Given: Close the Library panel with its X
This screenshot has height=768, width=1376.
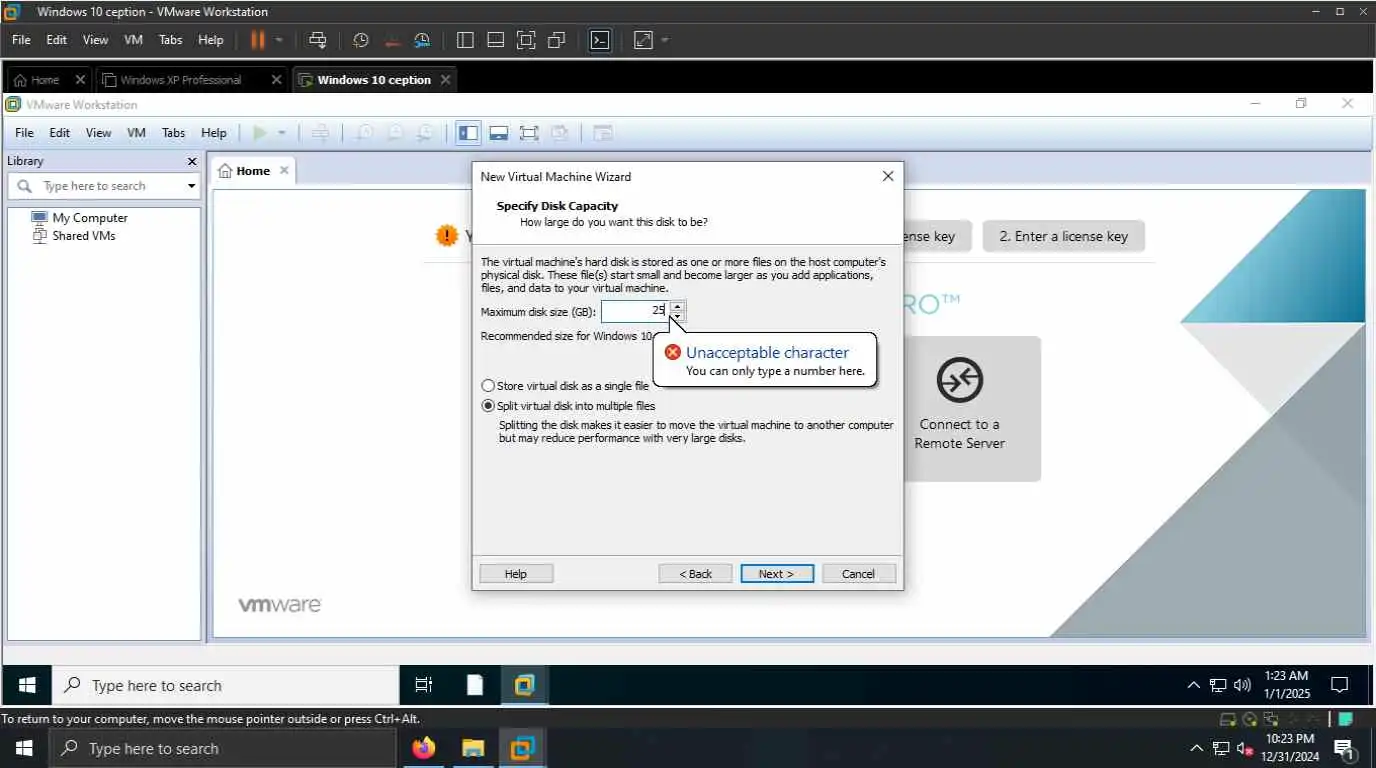Looking at the screenshot, I should pos(192,161).
